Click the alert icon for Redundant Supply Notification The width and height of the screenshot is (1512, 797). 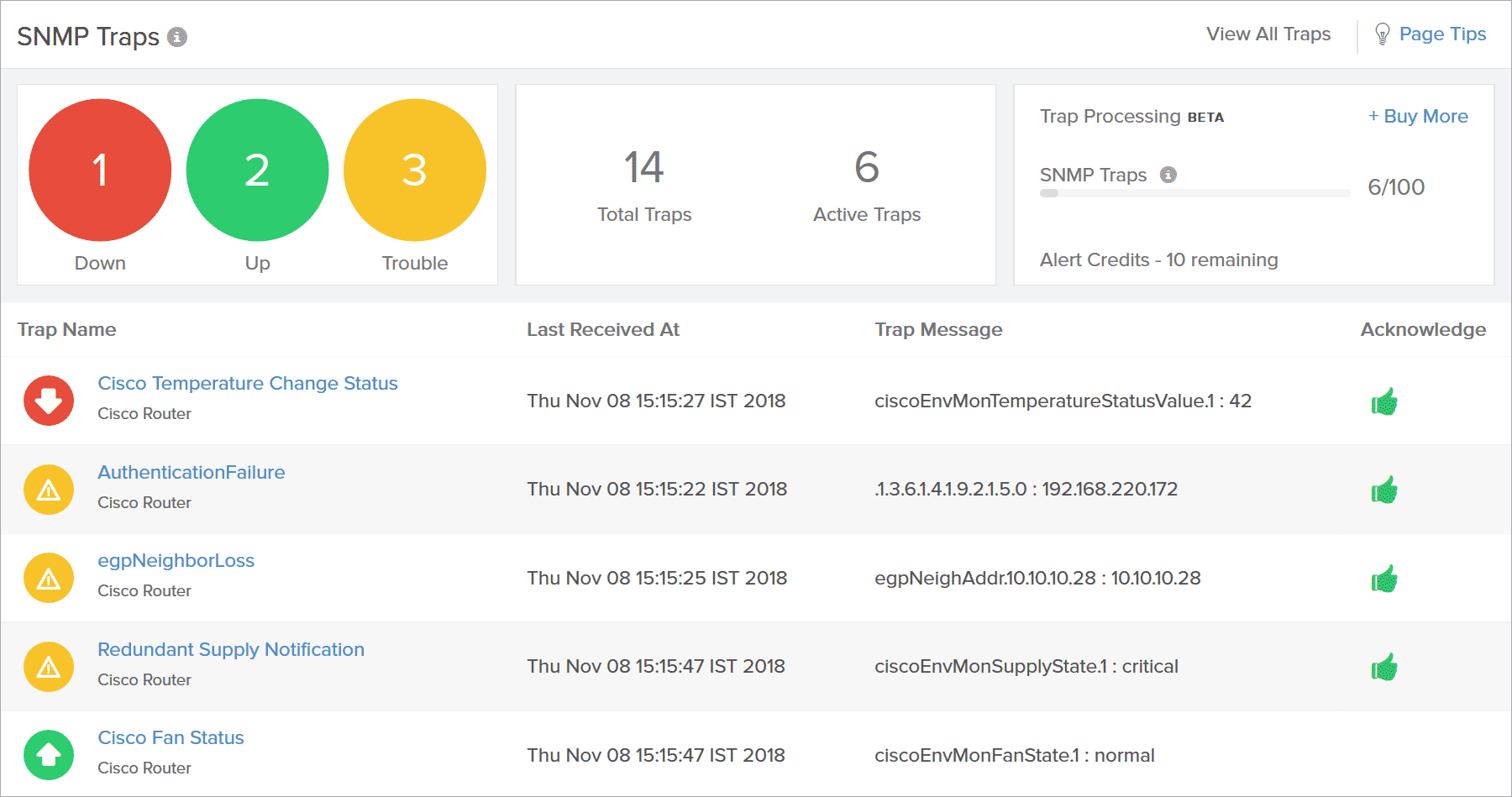(x=48, y=666)
